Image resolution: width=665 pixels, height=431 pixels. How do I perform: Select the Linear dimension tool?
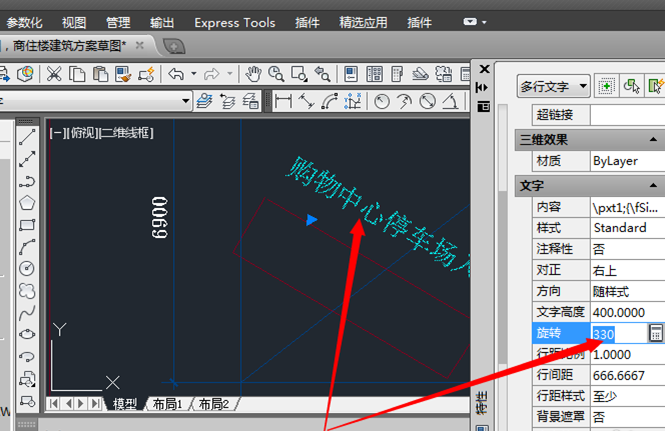click(x=283, y=101)
